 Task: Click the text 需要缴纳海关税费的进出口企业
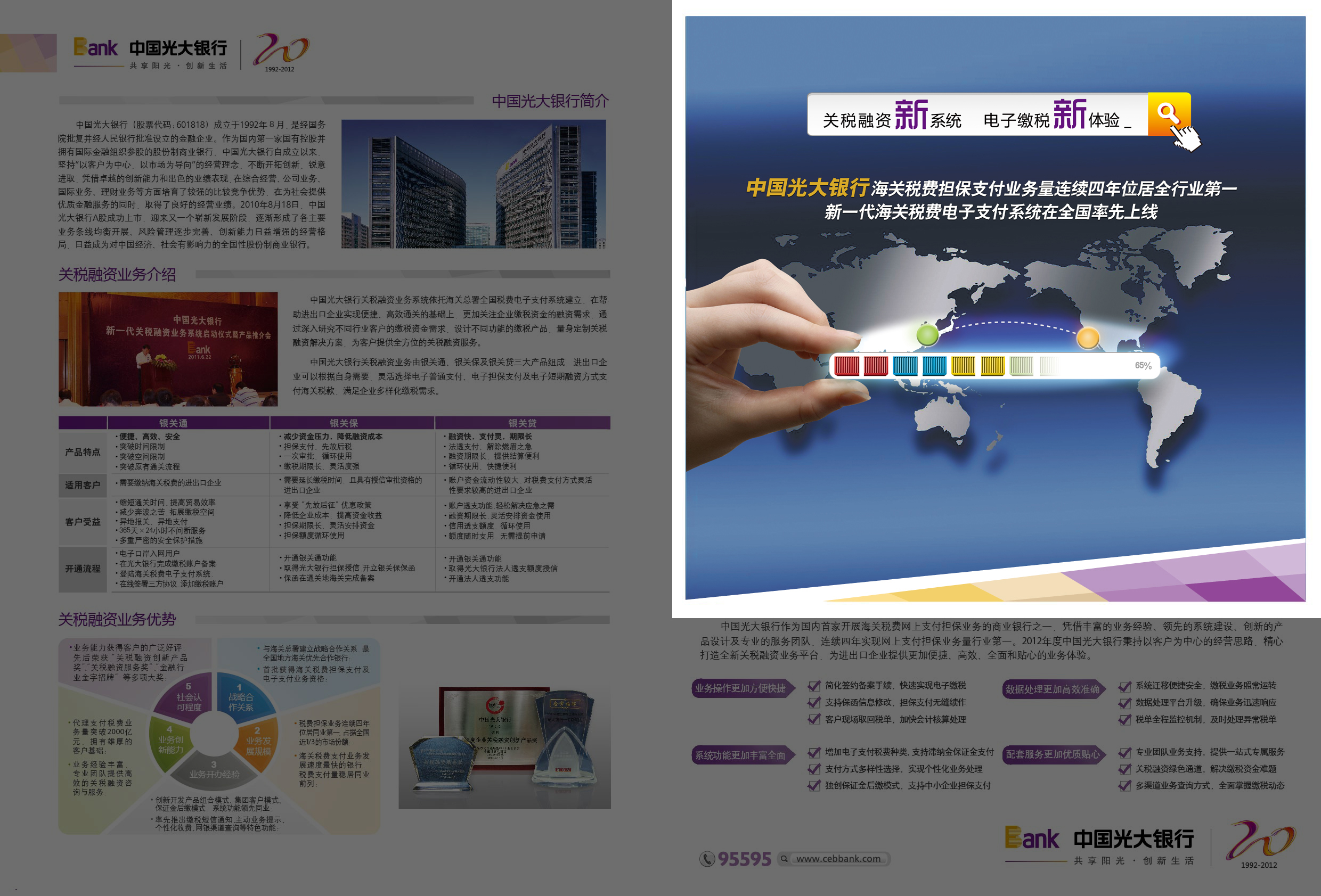tap(170, 483)
